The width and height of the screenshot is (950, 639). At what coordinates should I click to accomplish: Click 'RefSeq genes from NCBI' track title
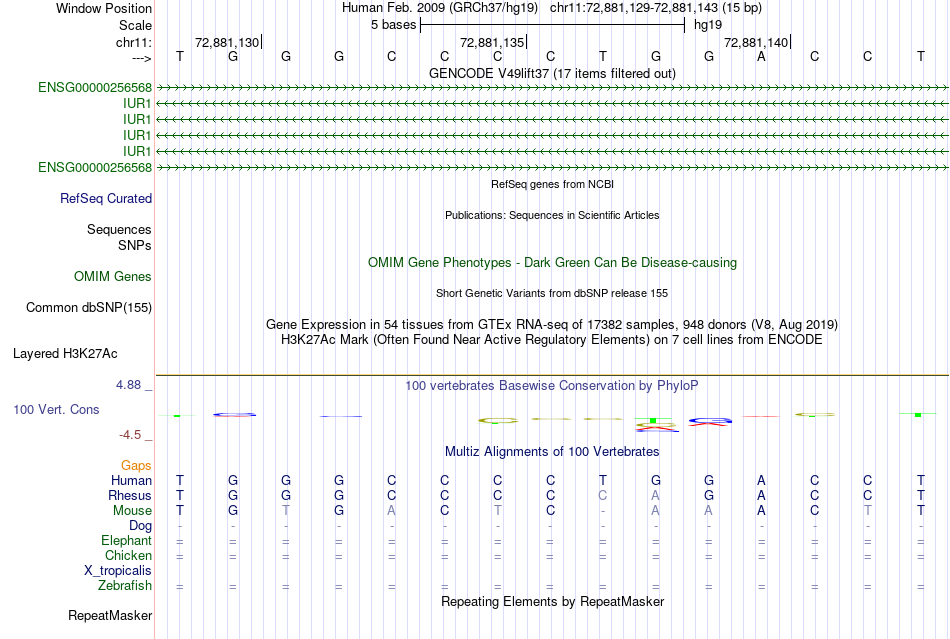tap(552, 184)
